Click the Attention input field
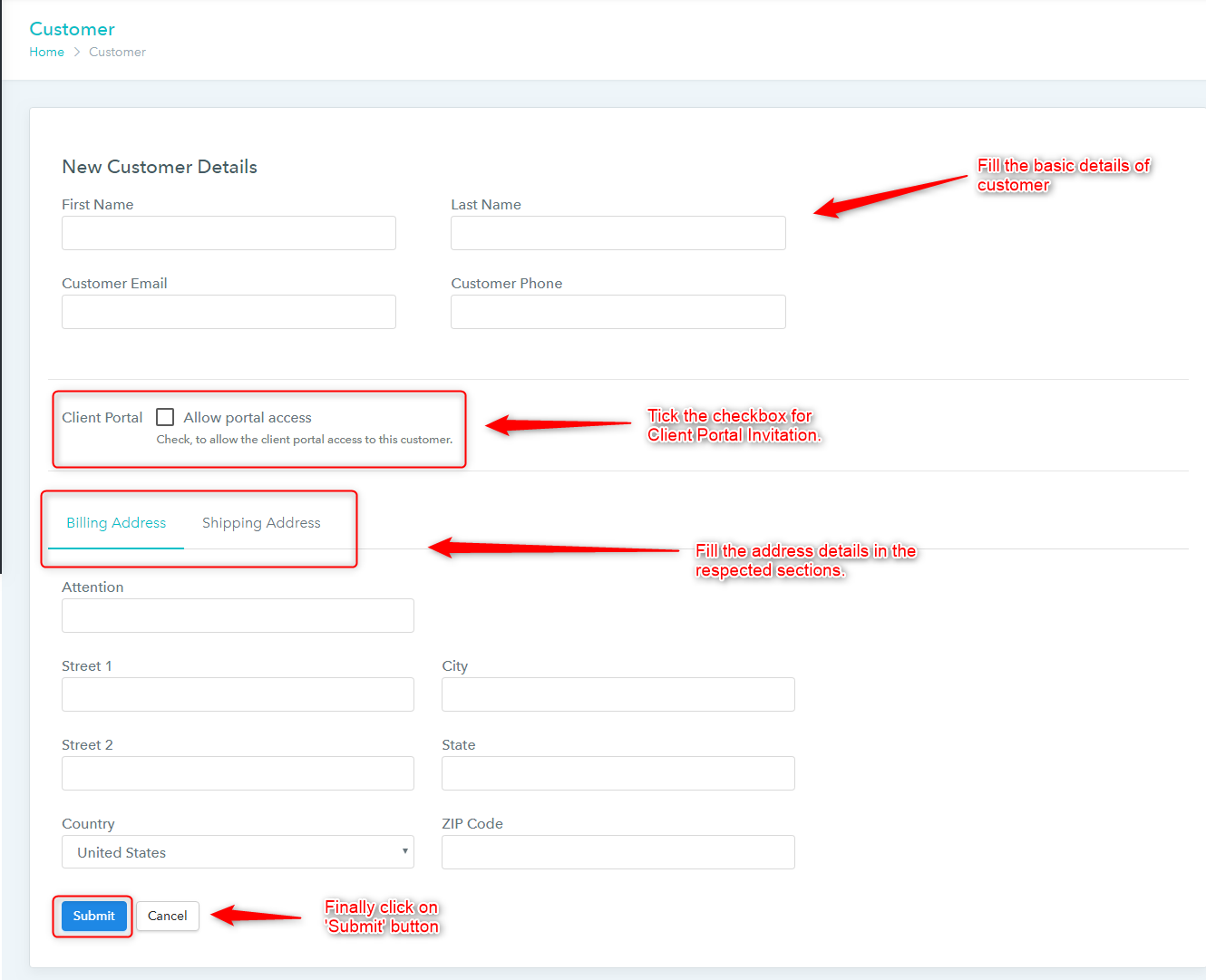1206x980 pixels. (238, 616)
